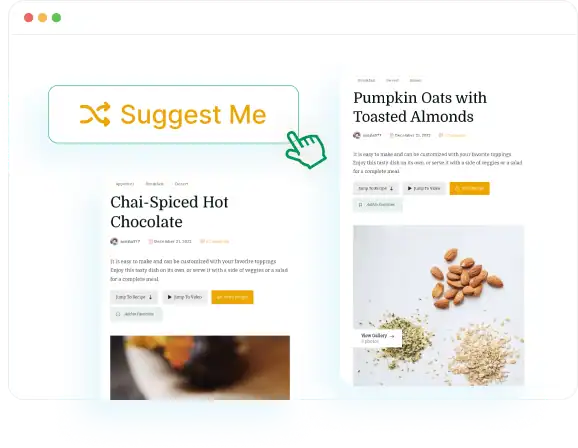Click Jump To Video under Pumpkin Oats

pos(424,188)
